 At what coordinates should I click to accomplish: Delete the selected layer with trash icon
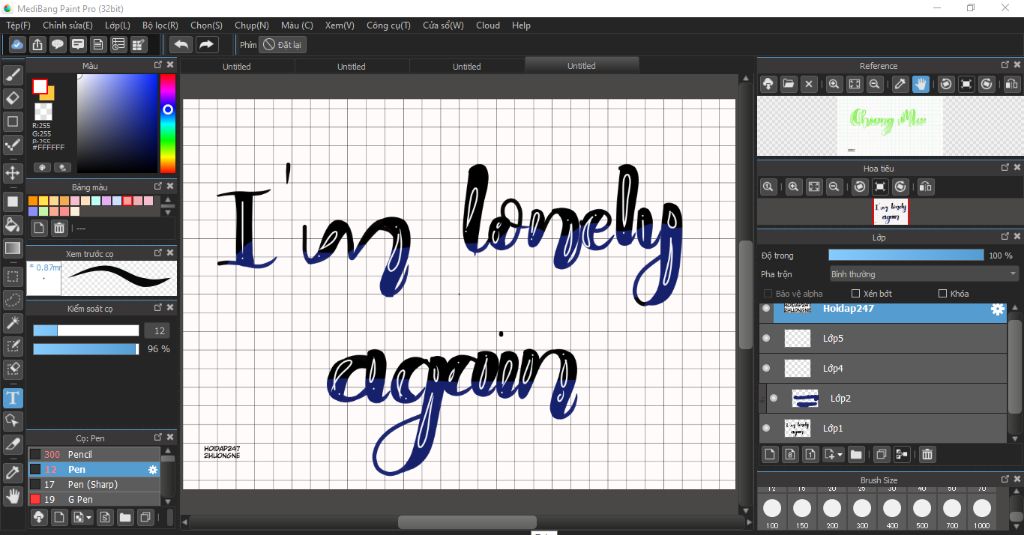(927, 455)
